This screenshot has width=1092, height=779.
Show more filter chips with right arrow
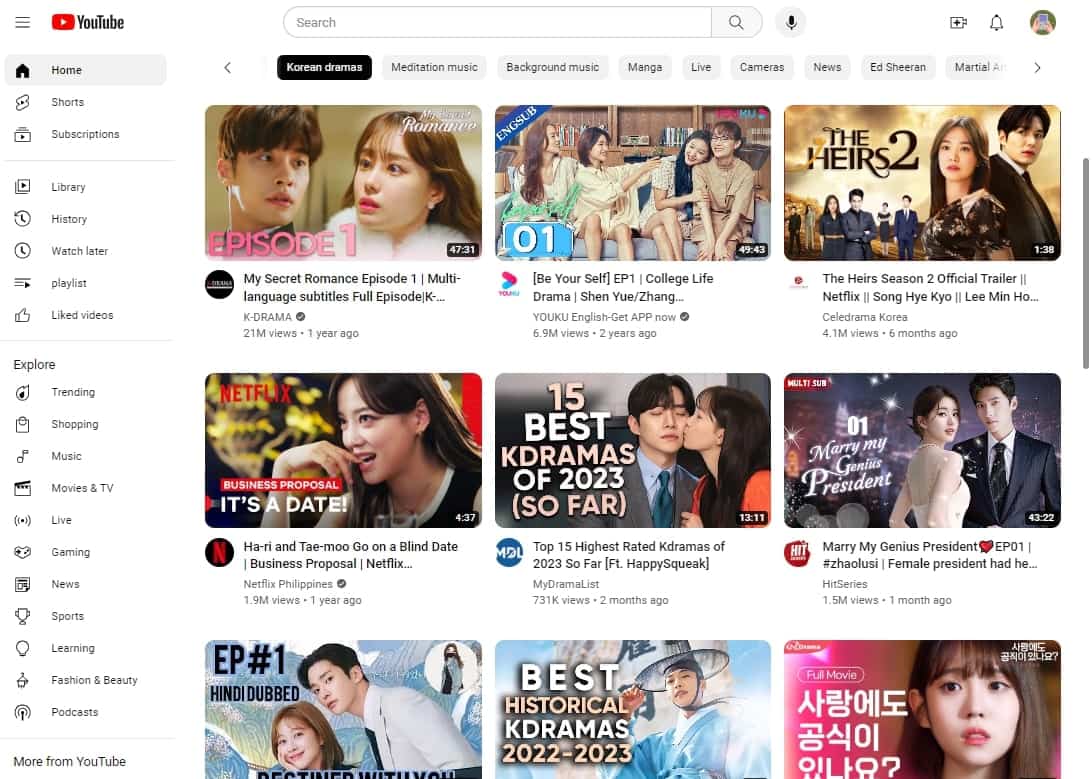(1038, 68)
